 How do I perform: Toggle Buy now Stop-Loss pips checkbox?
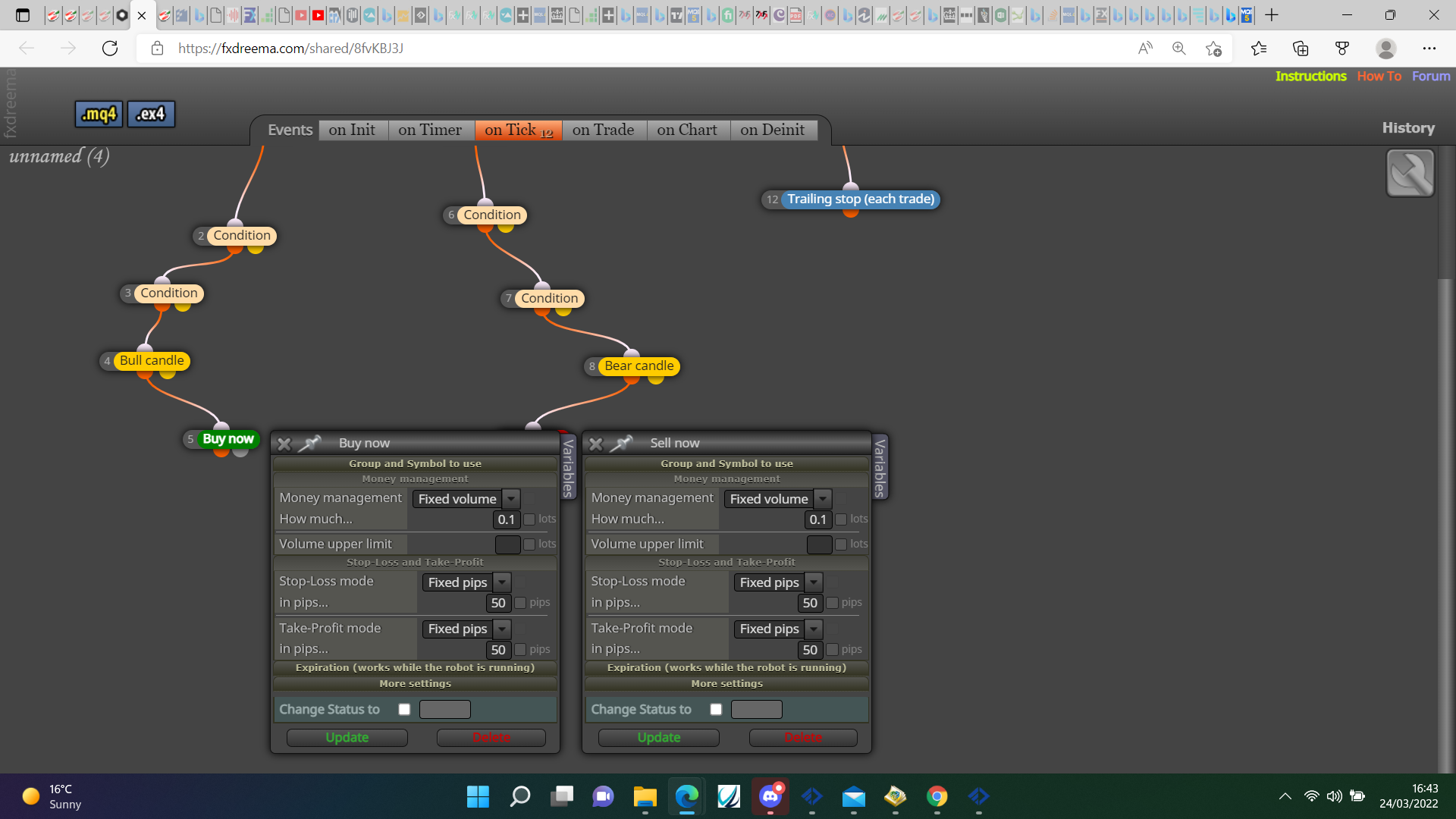(520, 603)
